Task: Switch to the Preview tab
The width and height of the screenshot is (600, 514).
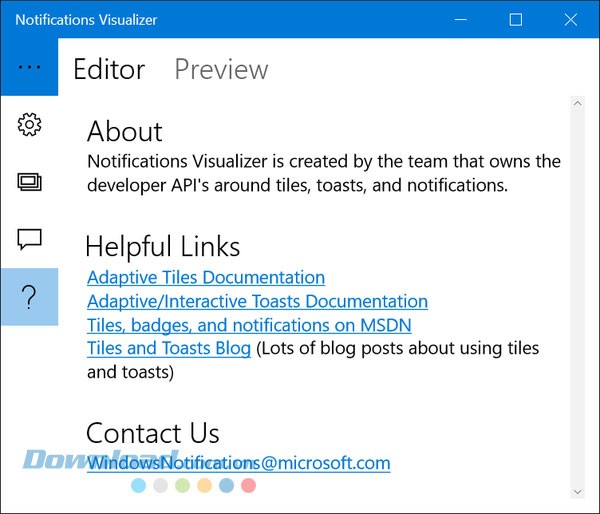Action: [x=221, y=69]
